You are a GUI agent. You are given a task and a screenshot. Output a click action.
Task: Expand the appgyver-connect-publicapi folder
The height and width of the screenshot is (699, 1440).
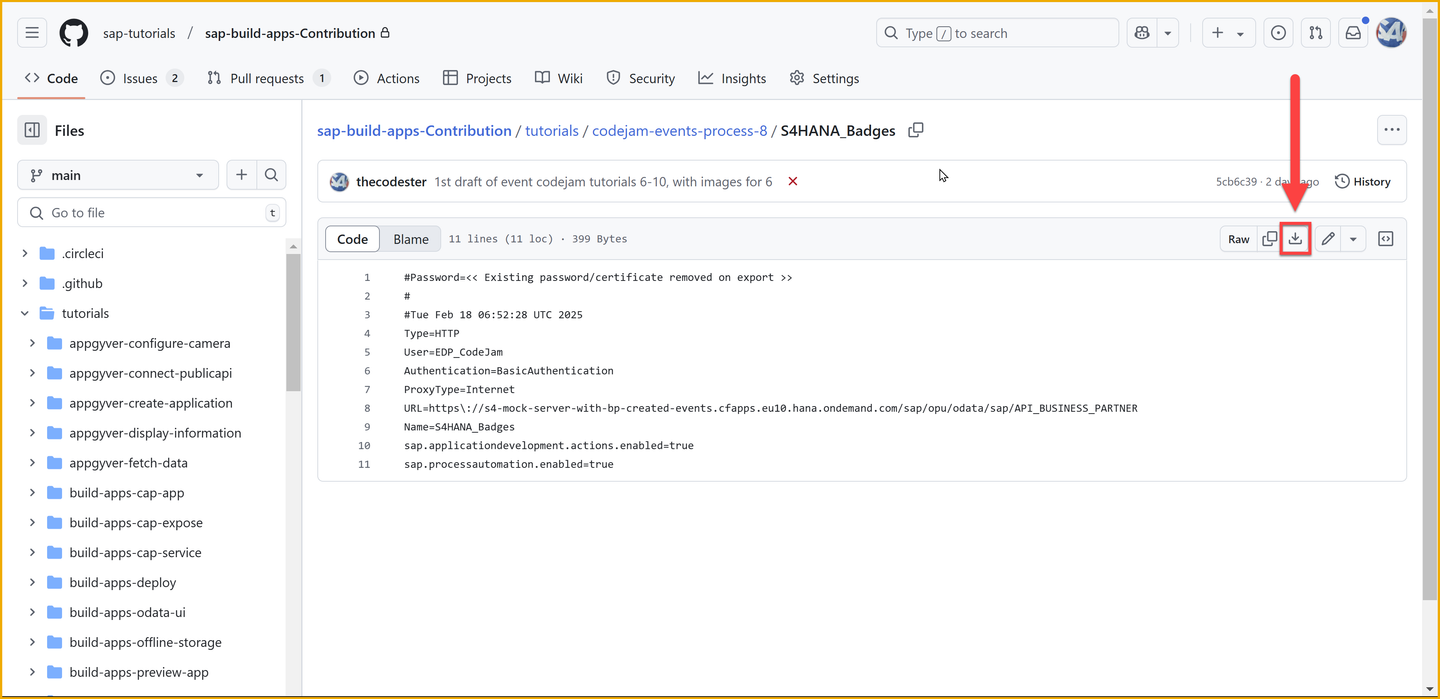[33, 374]
